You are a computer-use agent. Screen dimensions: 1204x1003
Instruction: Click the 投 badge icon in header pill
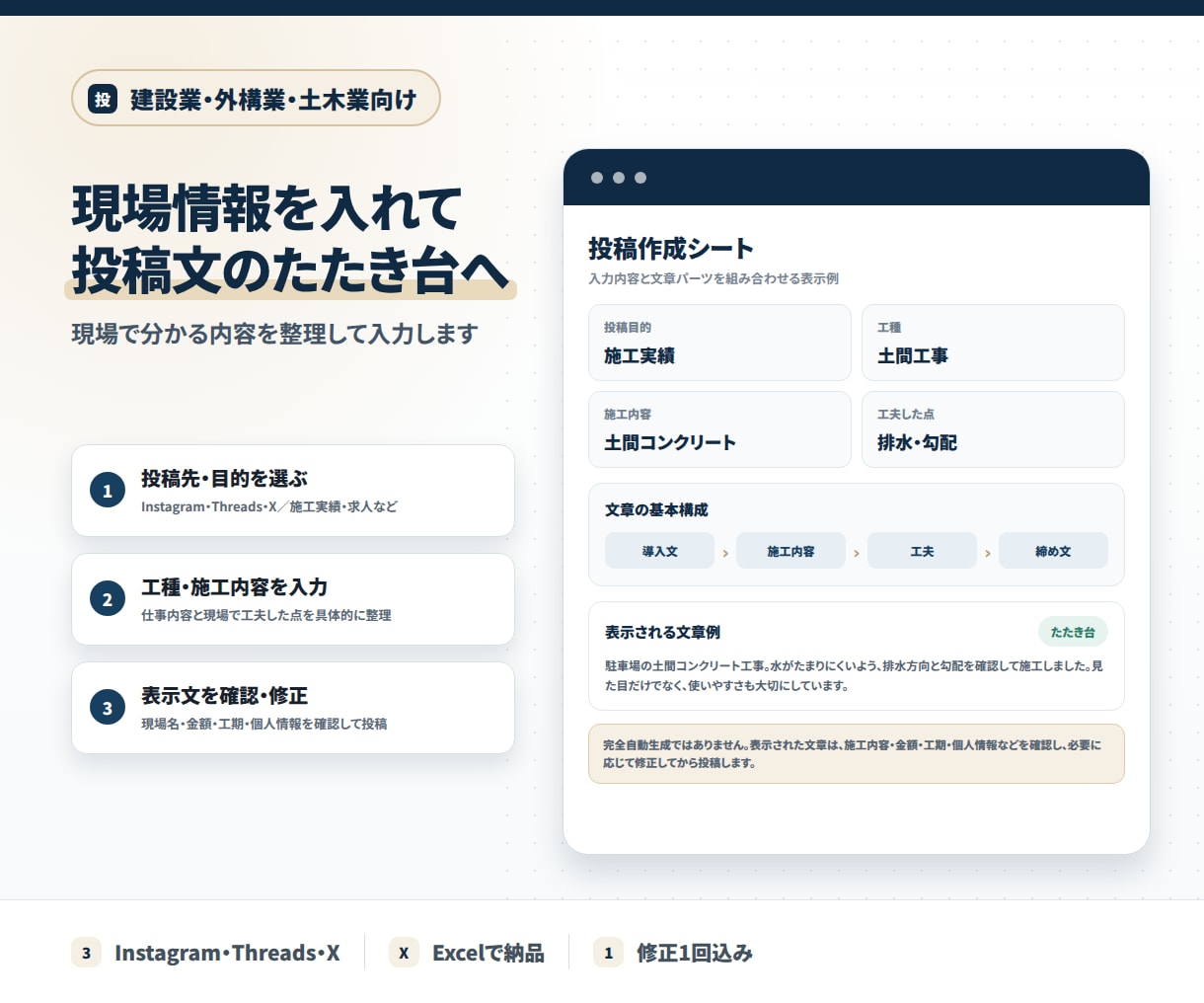tap(103, 99)
